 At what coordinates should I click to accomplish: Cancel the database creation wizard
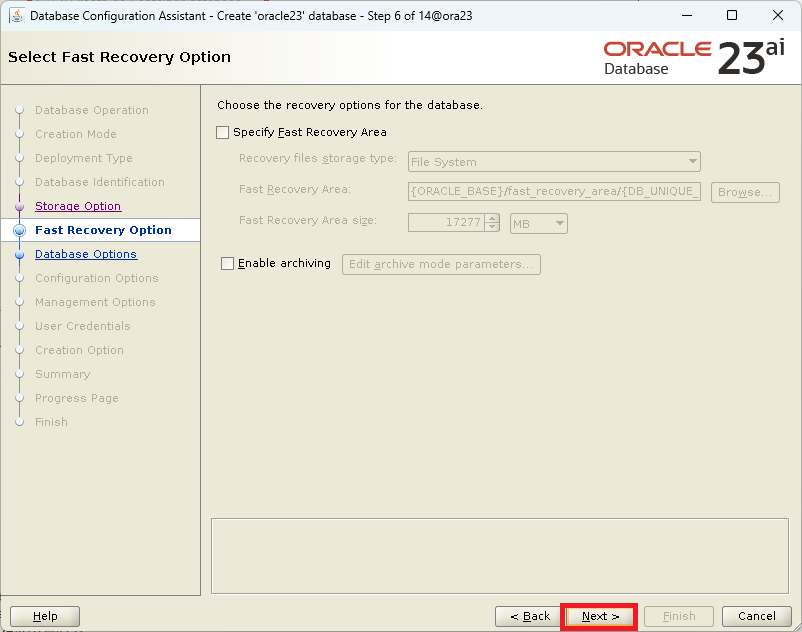tap(756, 616)
